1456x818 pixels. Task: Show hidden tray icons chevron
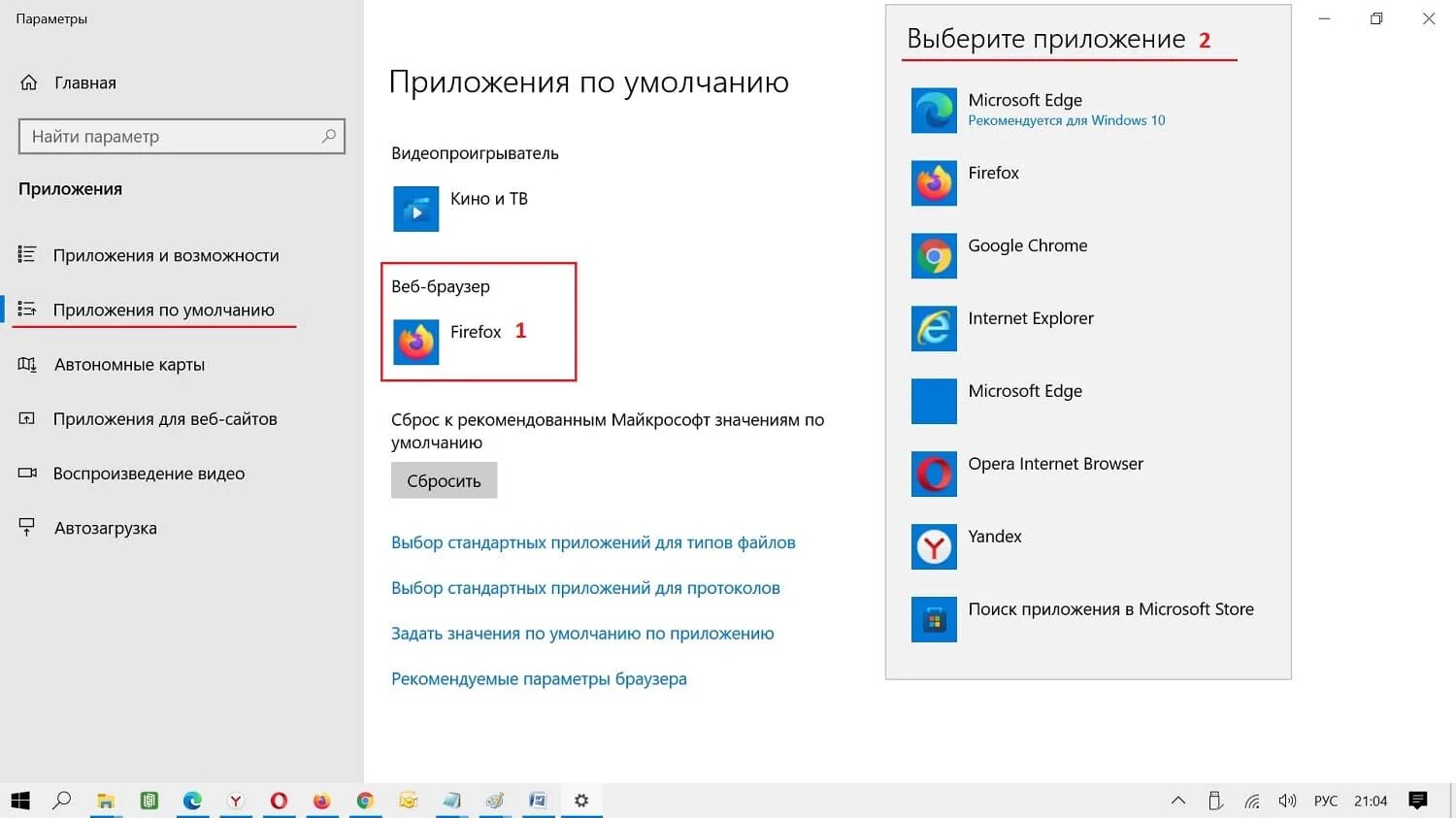(x=1178, y=801)
